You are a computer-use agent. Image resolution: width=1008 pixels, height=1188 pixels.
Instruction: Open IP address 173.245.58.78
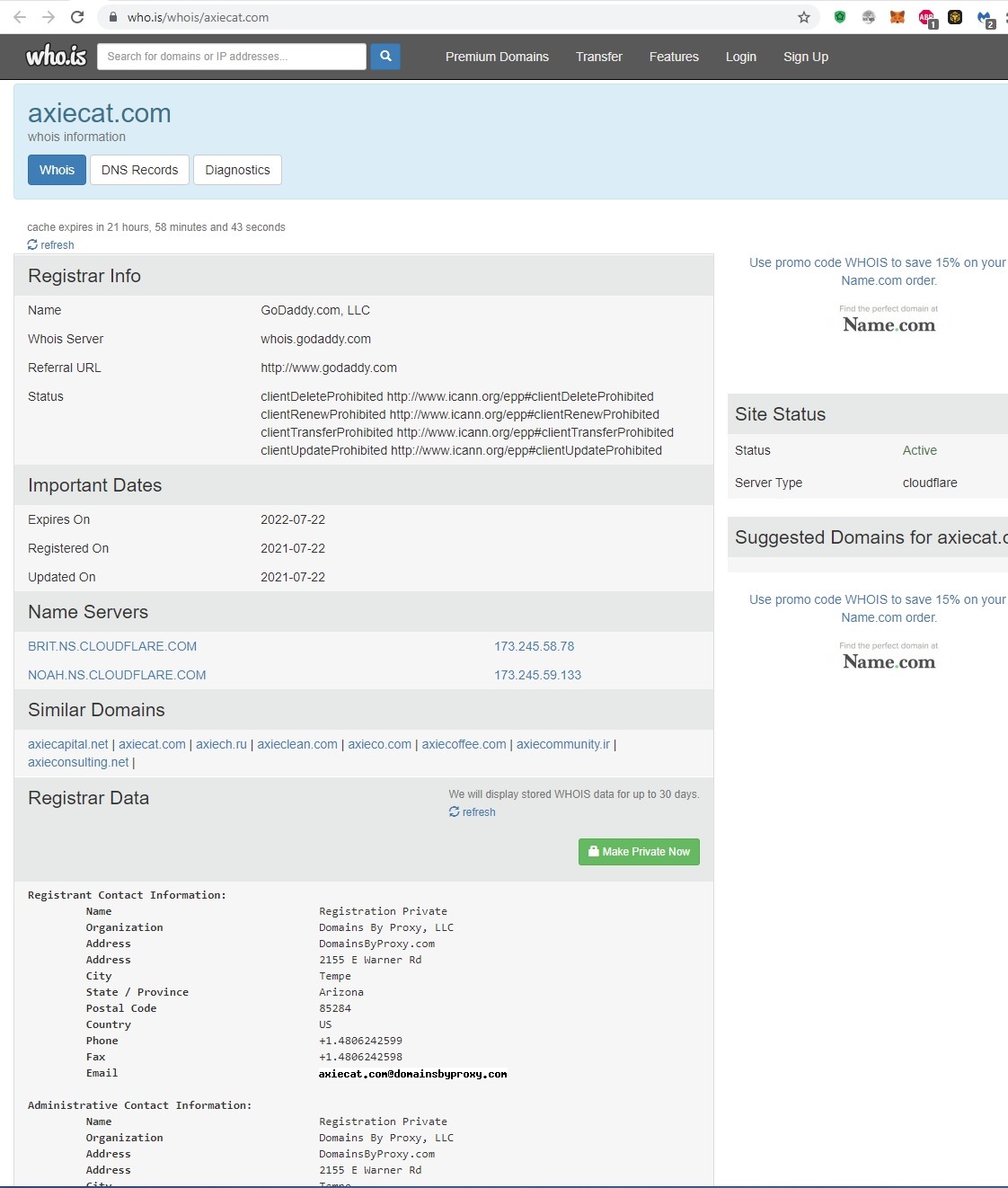[x=534, y=646]
